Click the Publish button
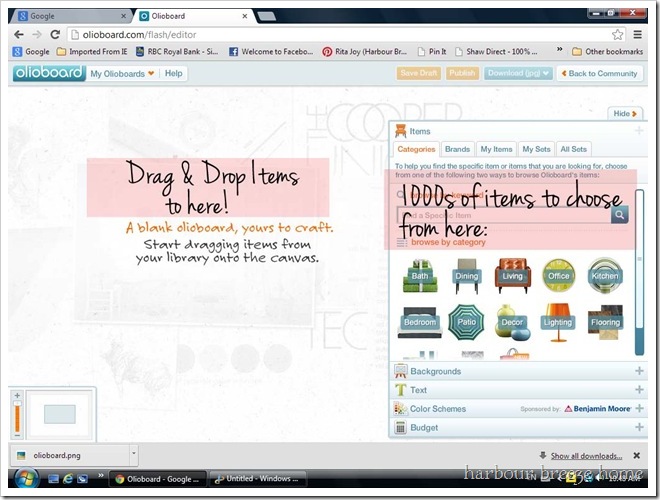660x500 pixels. (x=462, y=73)
